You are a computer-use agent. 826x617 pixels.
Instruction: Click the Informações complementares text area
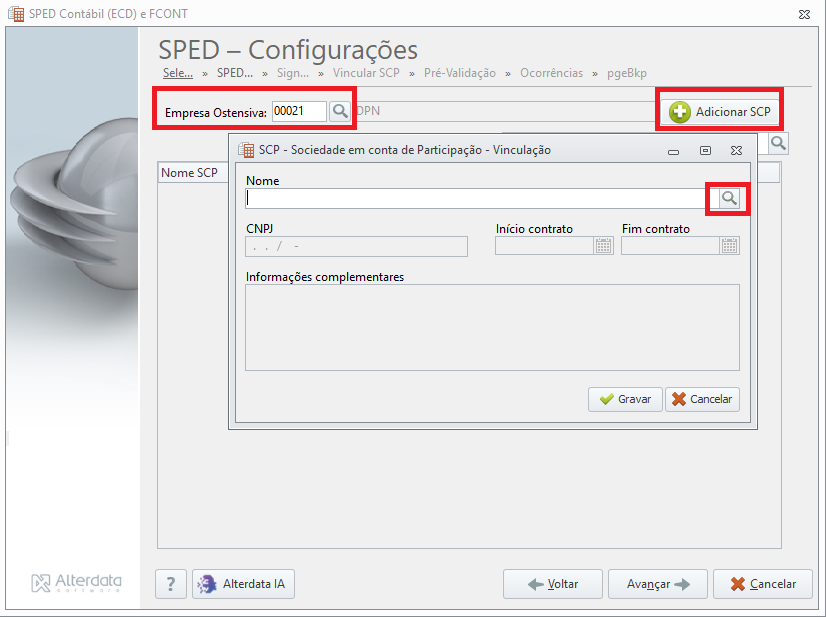click(x=493, y=328)
